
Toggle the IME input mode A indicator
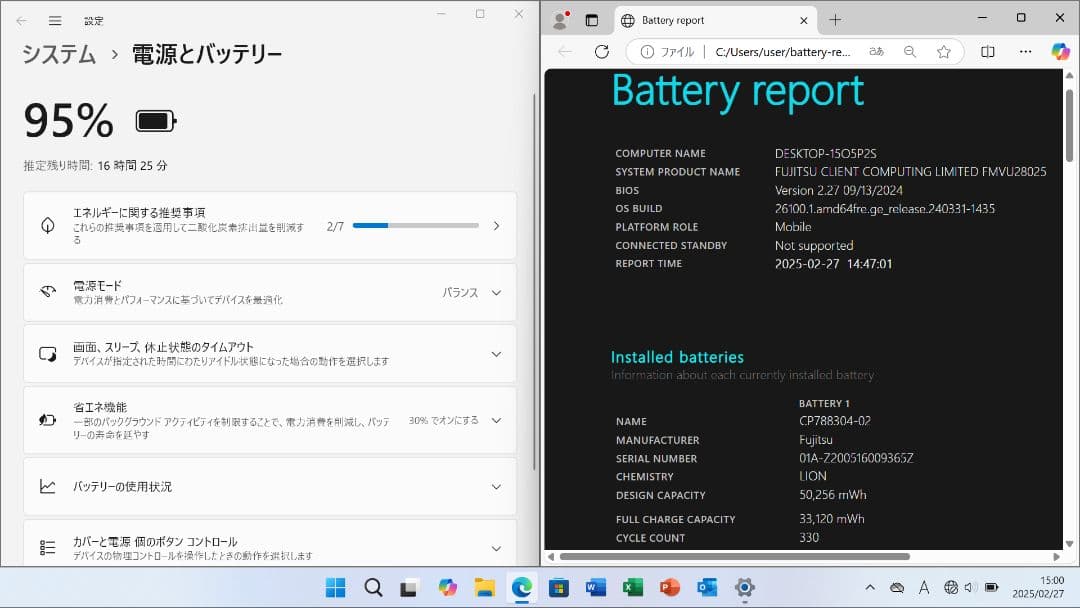[x=923, y=587]
